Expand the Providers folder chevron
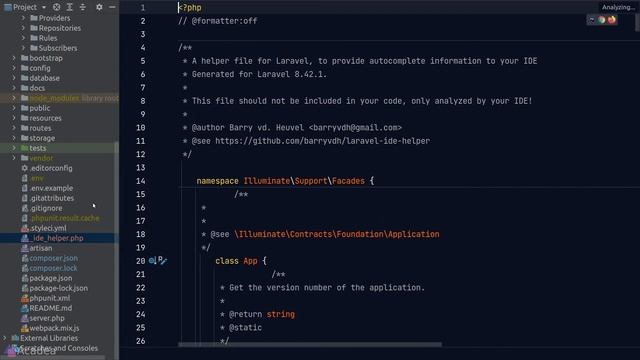 [23, 18]
